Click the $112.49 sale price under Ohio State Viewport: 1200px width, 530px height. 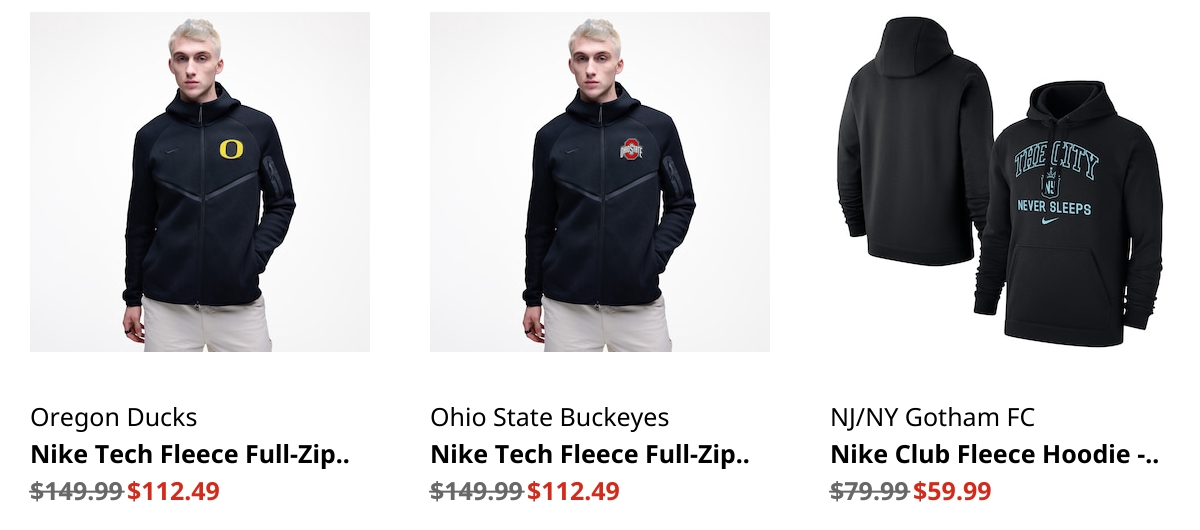click(x=573, y=491)
